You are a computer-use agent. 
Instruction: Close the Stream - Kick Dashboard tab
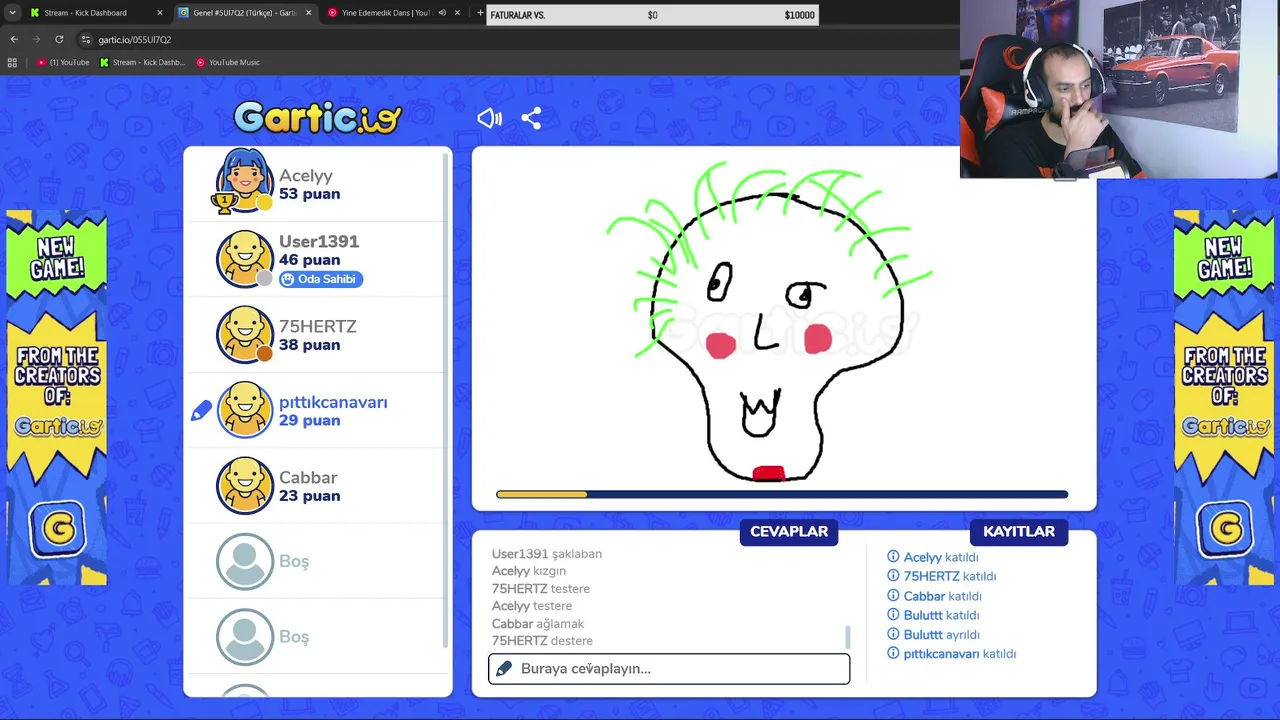pyautogui.click(x=159, y=13)
